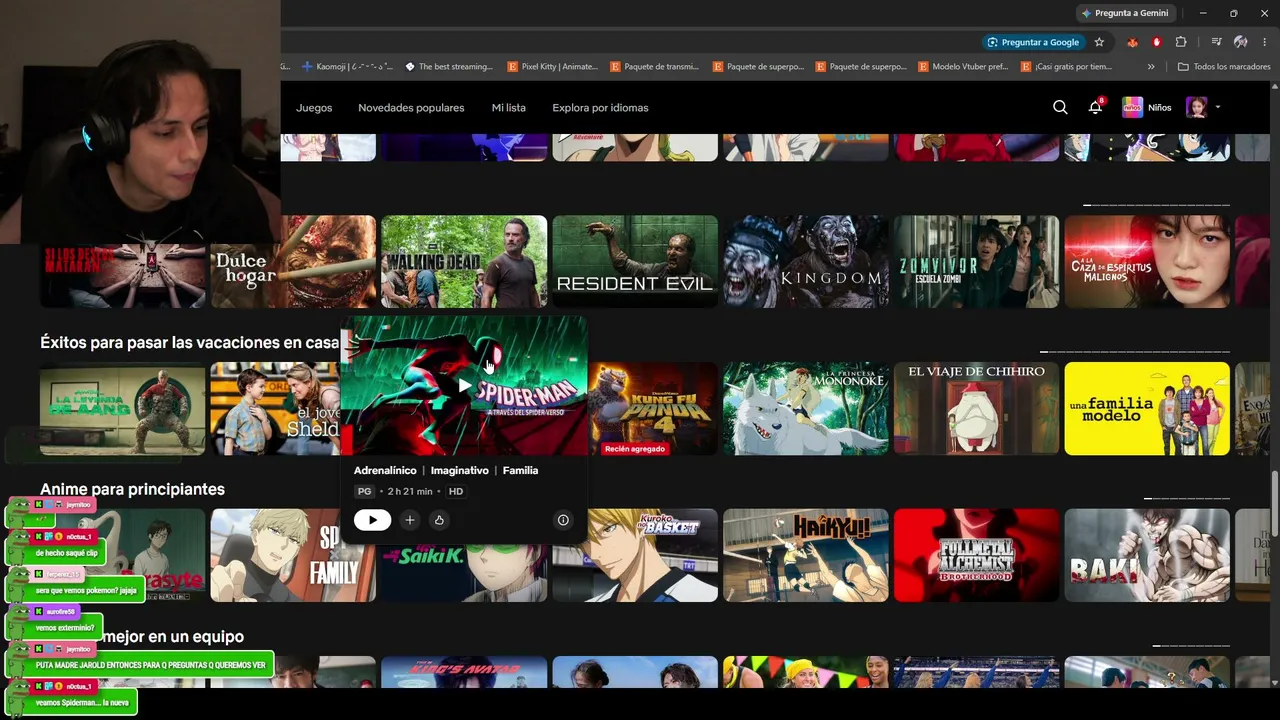Image resolution: width=1280 pixels, height=720 pixels.
Task: Open the Todos los marcadores folder
Action: [x=1224, y=67]
